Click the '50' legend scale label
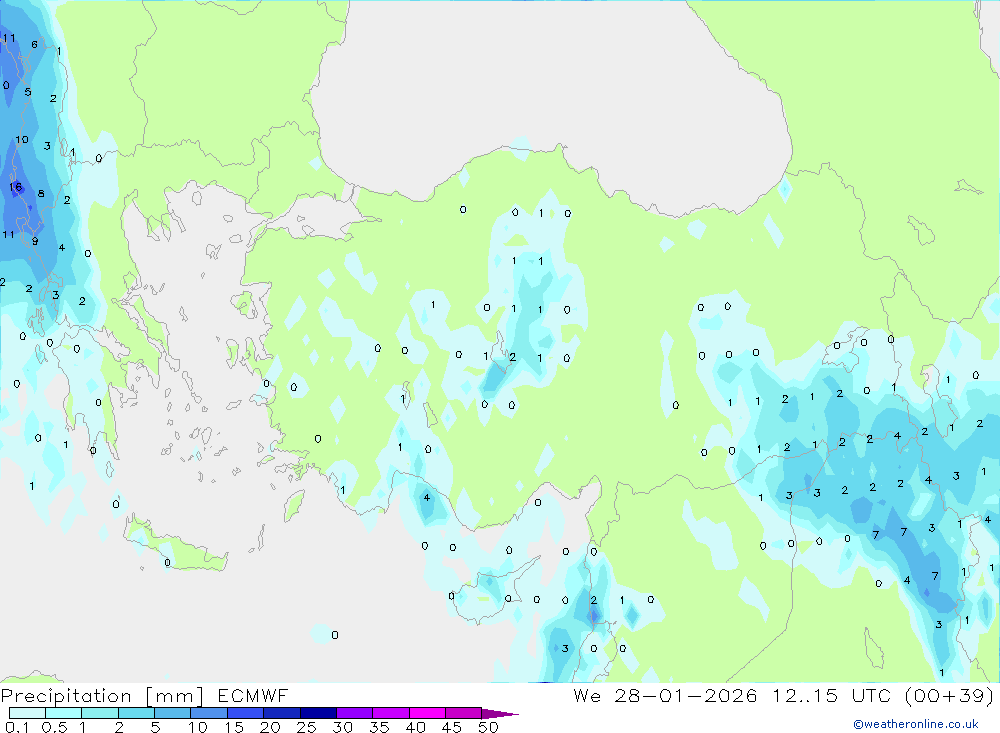Viewport: 1000px width, 733px height. [488, 727]
